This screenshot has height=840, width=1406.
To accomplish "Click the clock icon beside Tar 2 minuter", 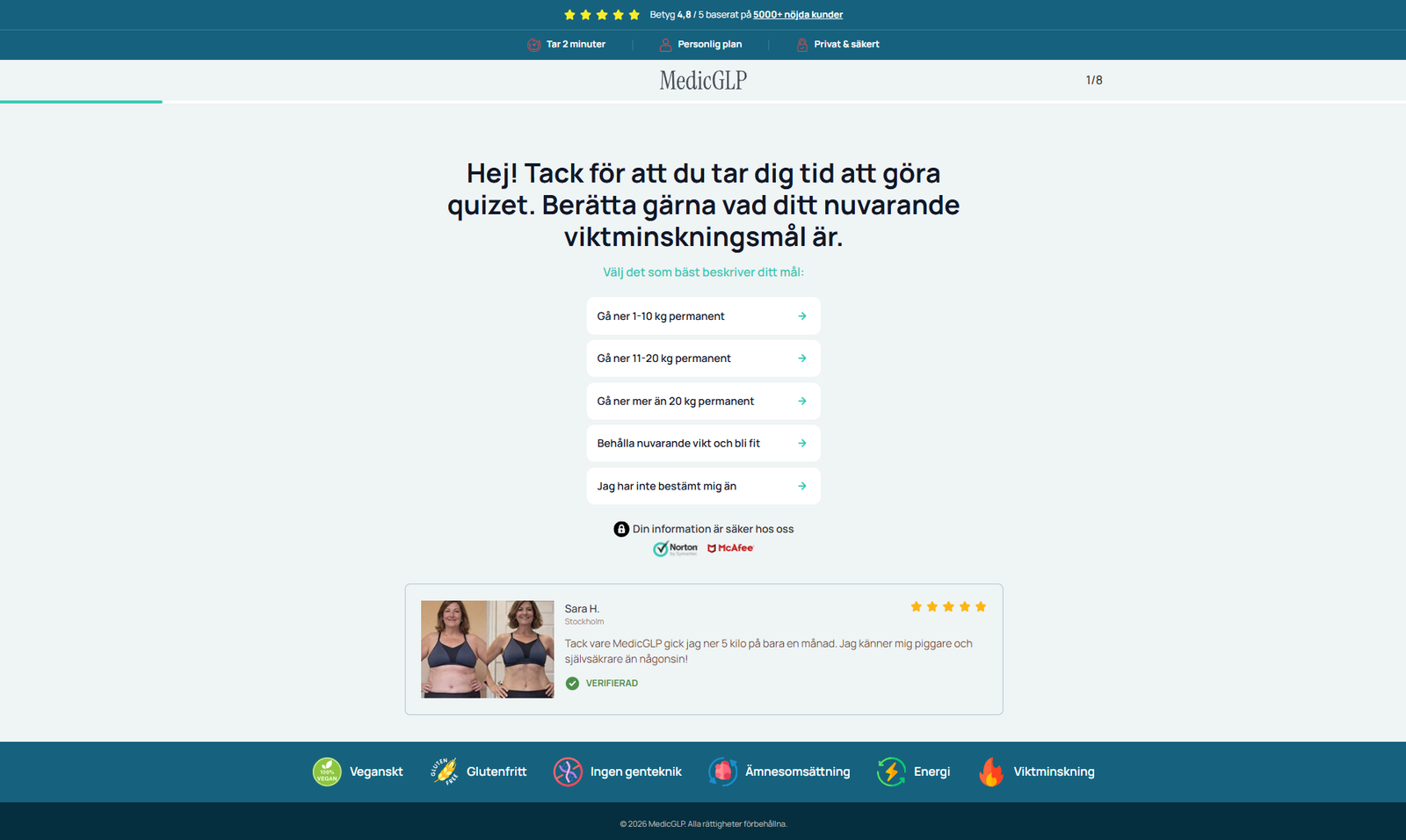I will click(533, 45).
